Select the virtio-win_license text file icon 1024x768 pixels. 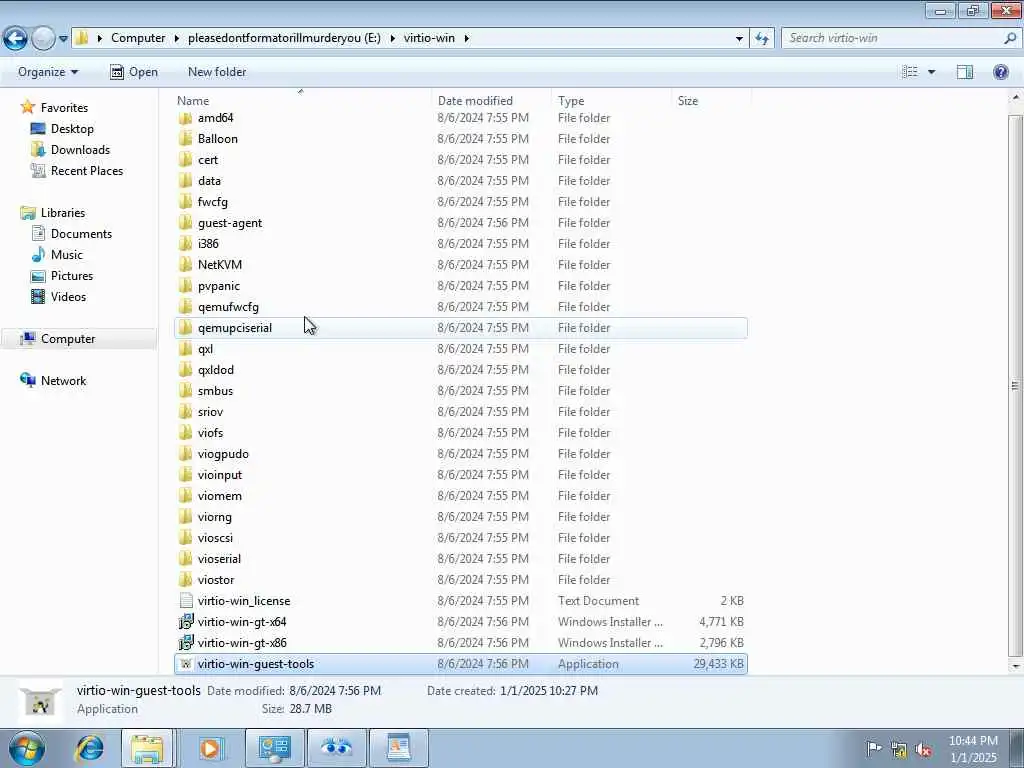click(x=185, y=601)
